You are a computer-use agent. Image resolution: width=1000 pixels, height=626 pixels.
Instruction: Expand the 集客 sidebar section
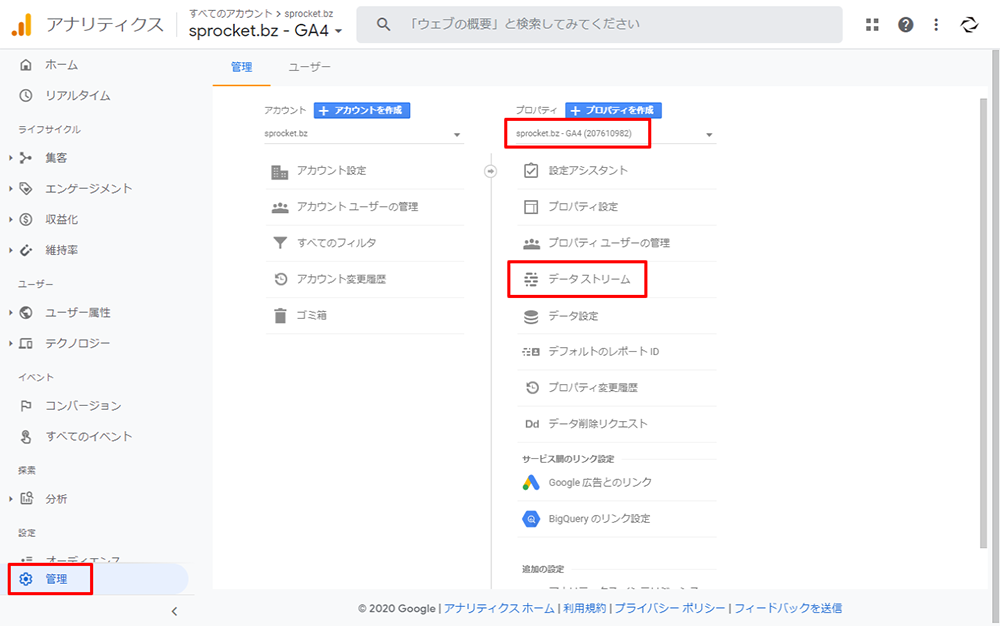tap(11, 157)
